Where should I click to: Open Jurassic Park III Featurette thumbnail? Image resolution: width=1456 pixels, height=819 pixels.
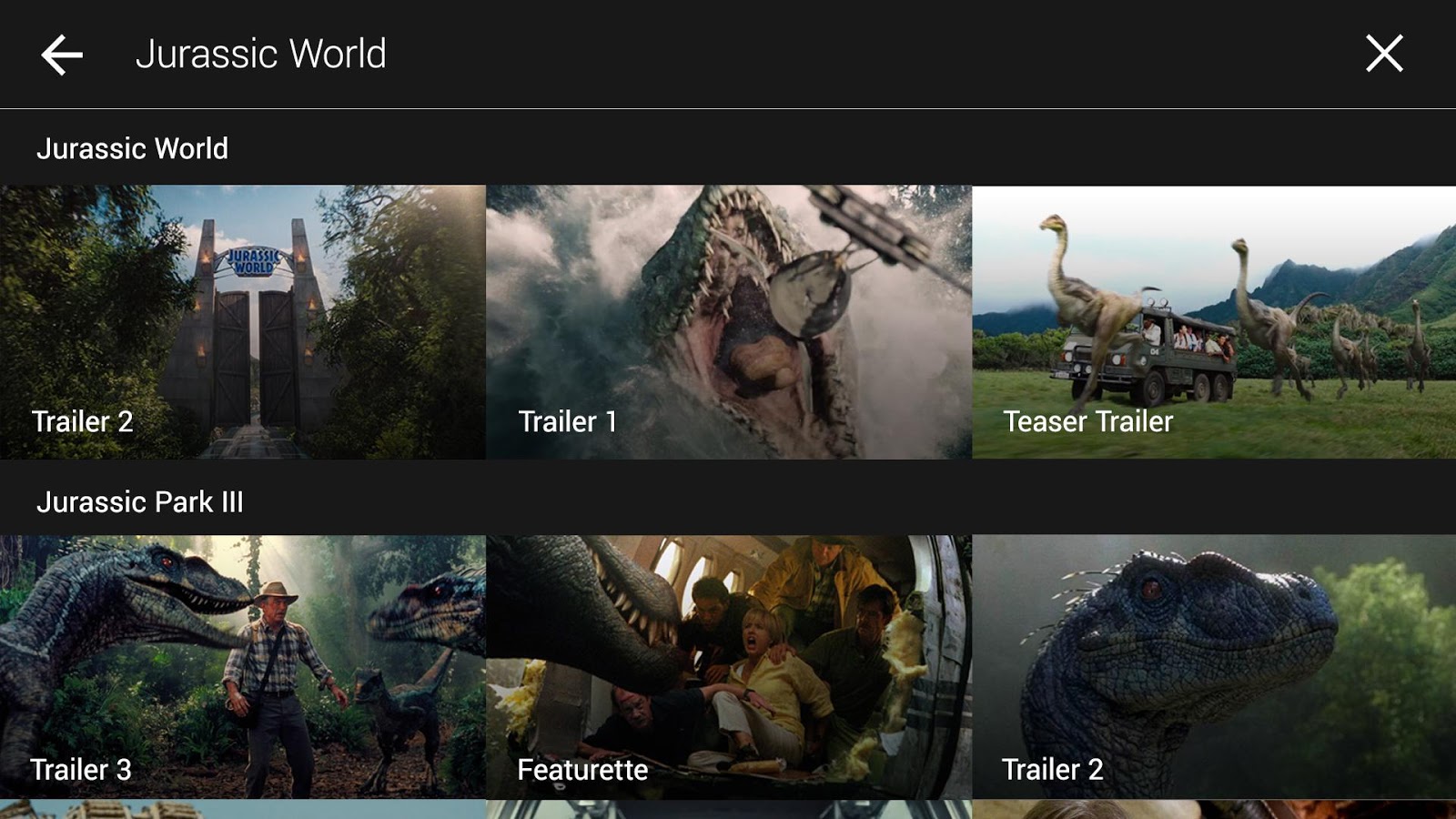(729, 667)
